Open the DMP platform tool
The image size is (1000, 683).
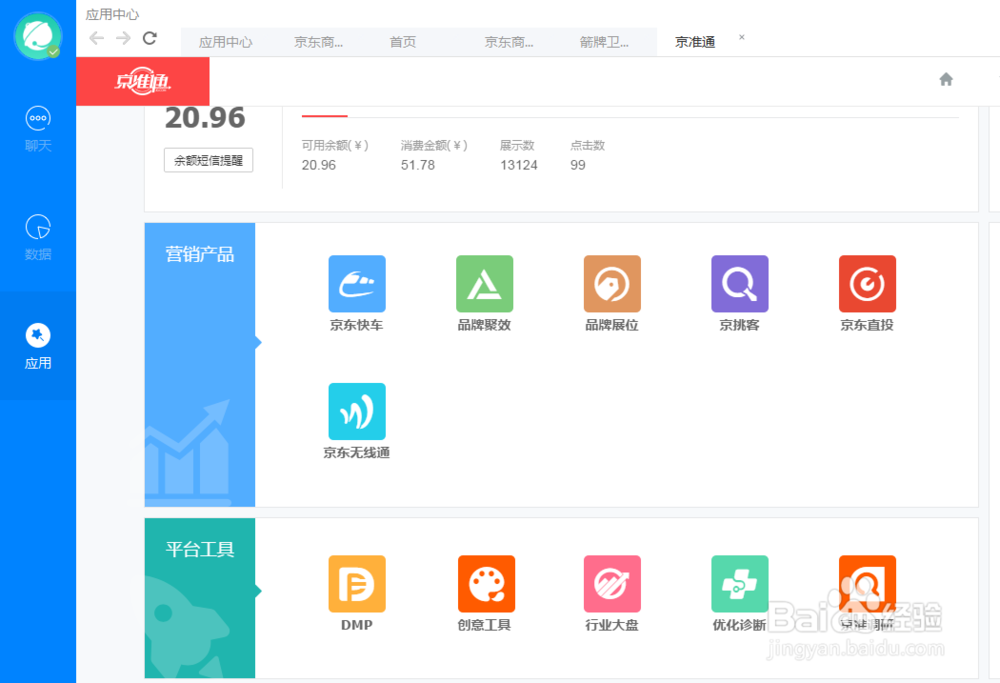[357, 584]
